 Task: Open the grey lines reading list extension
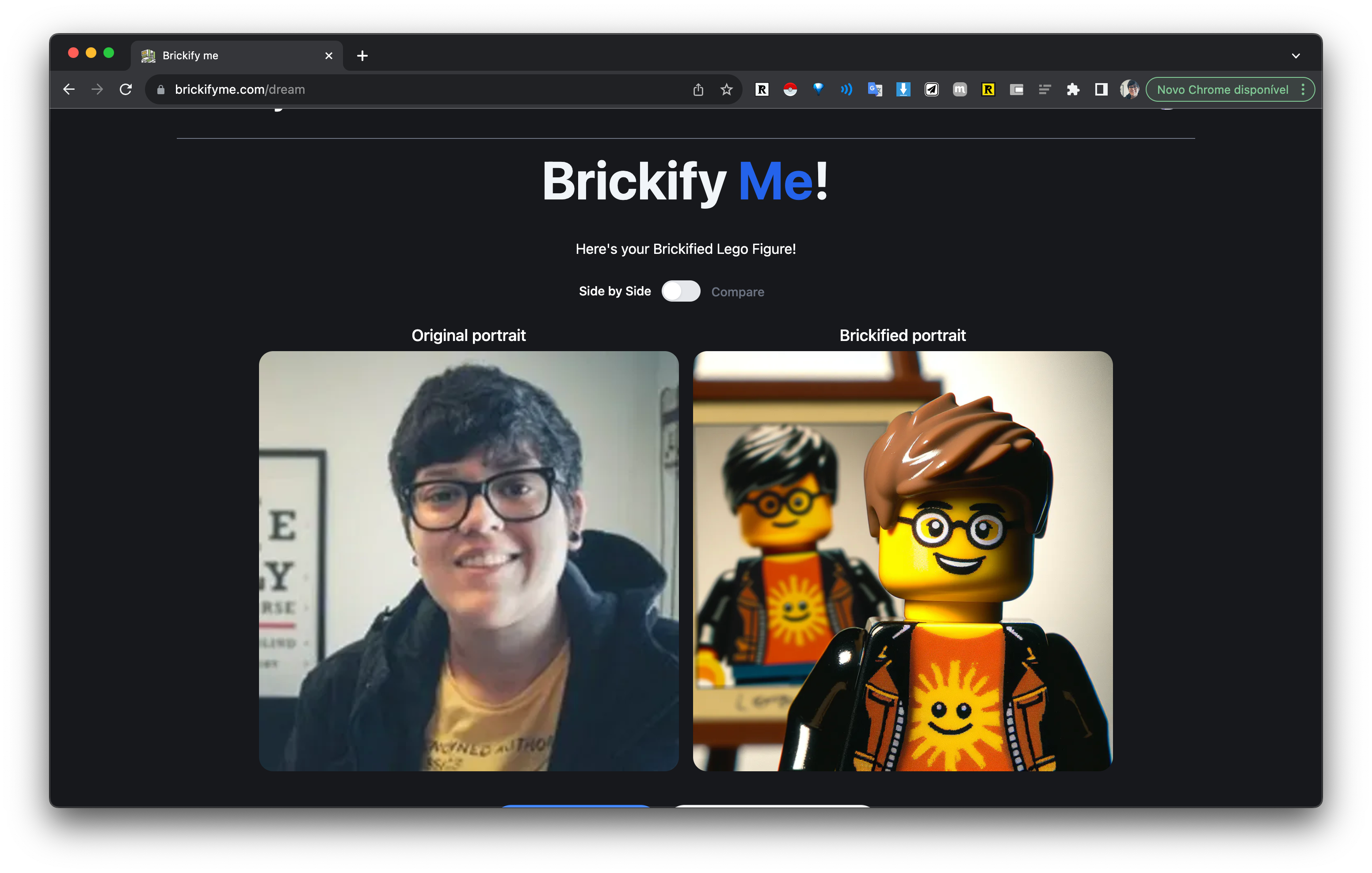point(1044,89)
